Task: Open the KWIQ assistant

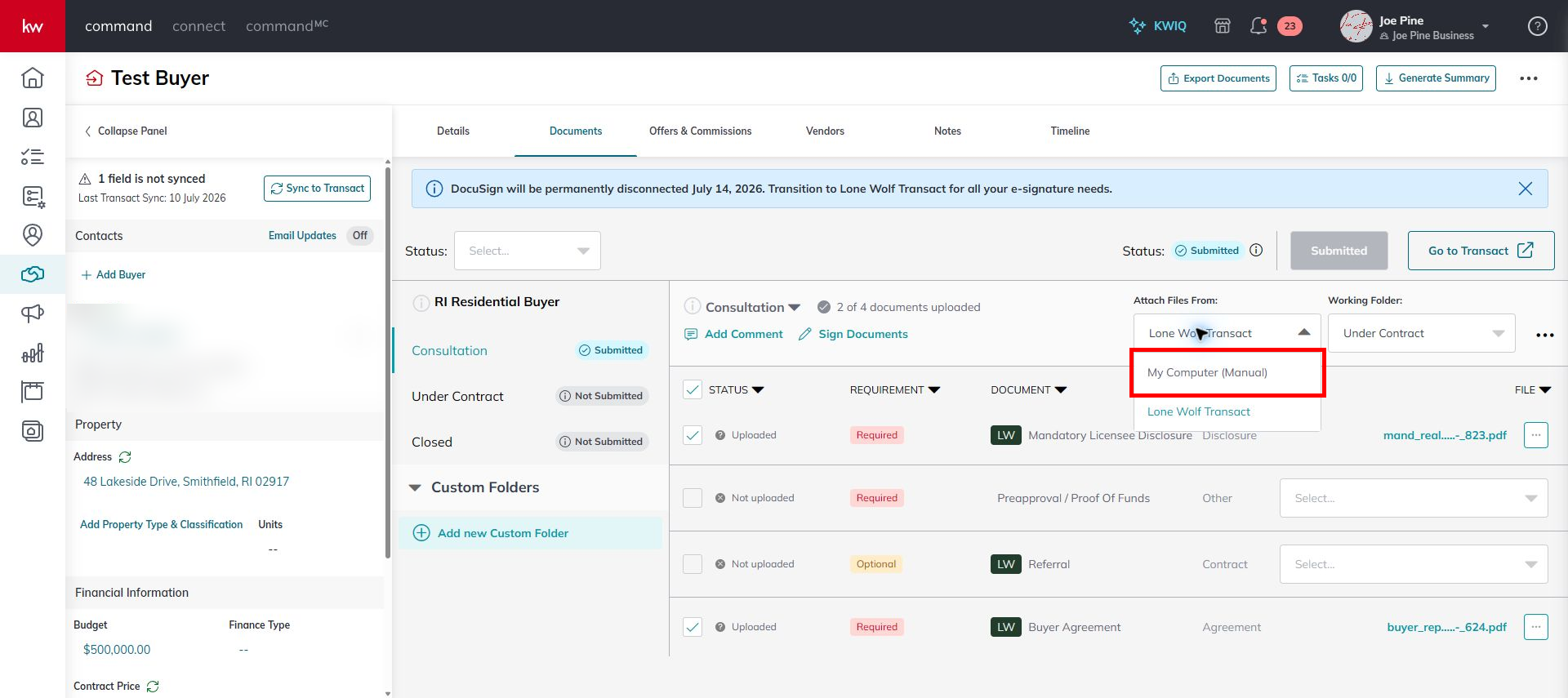Action: (1157, 26)
